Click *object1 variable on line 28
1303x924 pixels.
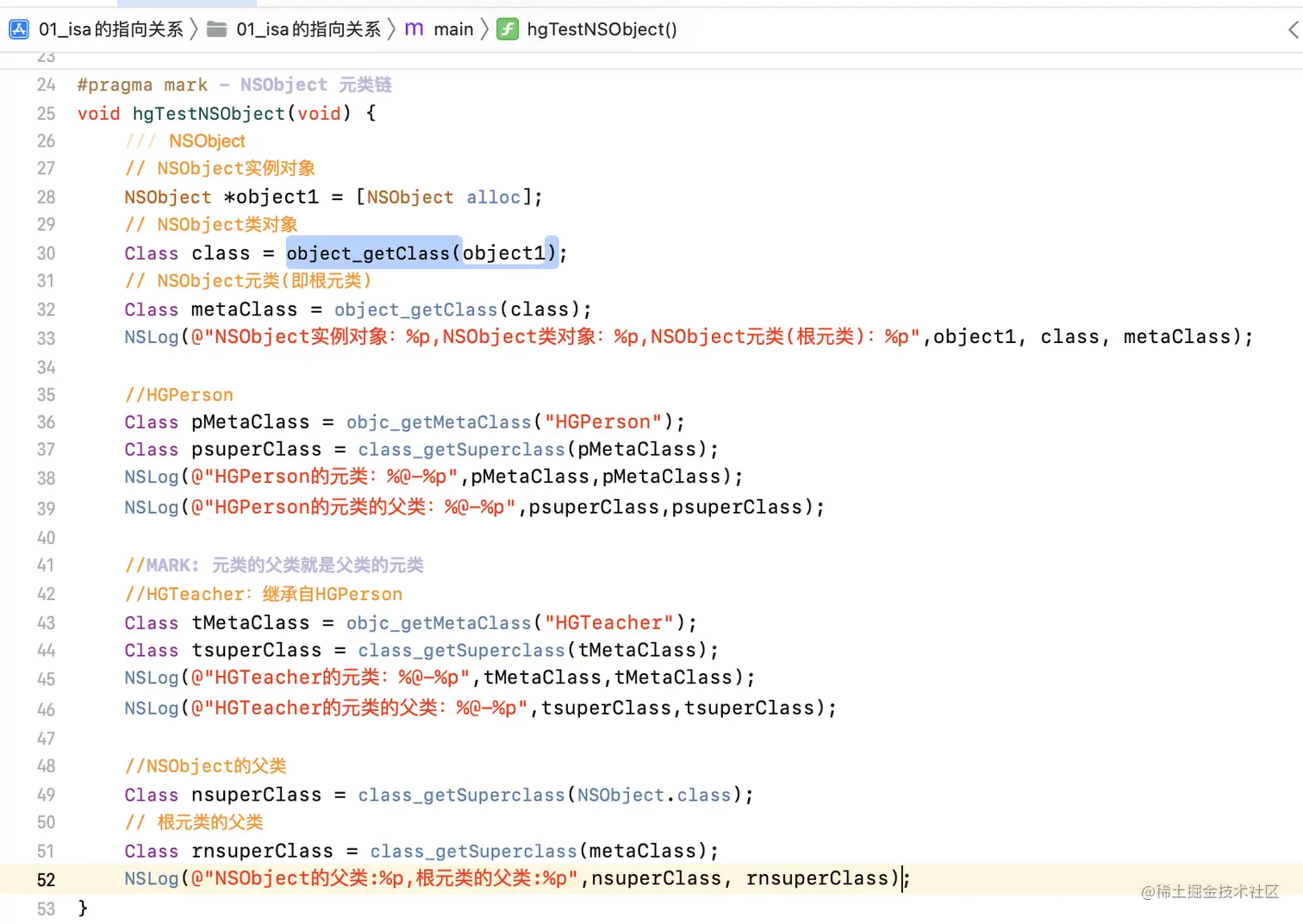pyautogui.click(x=271, y=197)
